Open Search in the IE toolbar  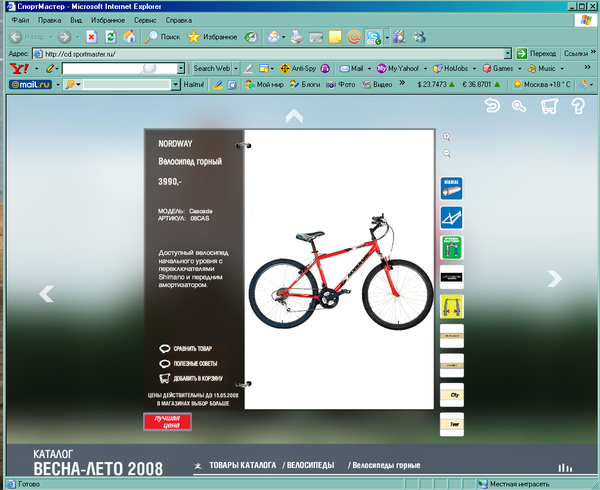point(162,37)
